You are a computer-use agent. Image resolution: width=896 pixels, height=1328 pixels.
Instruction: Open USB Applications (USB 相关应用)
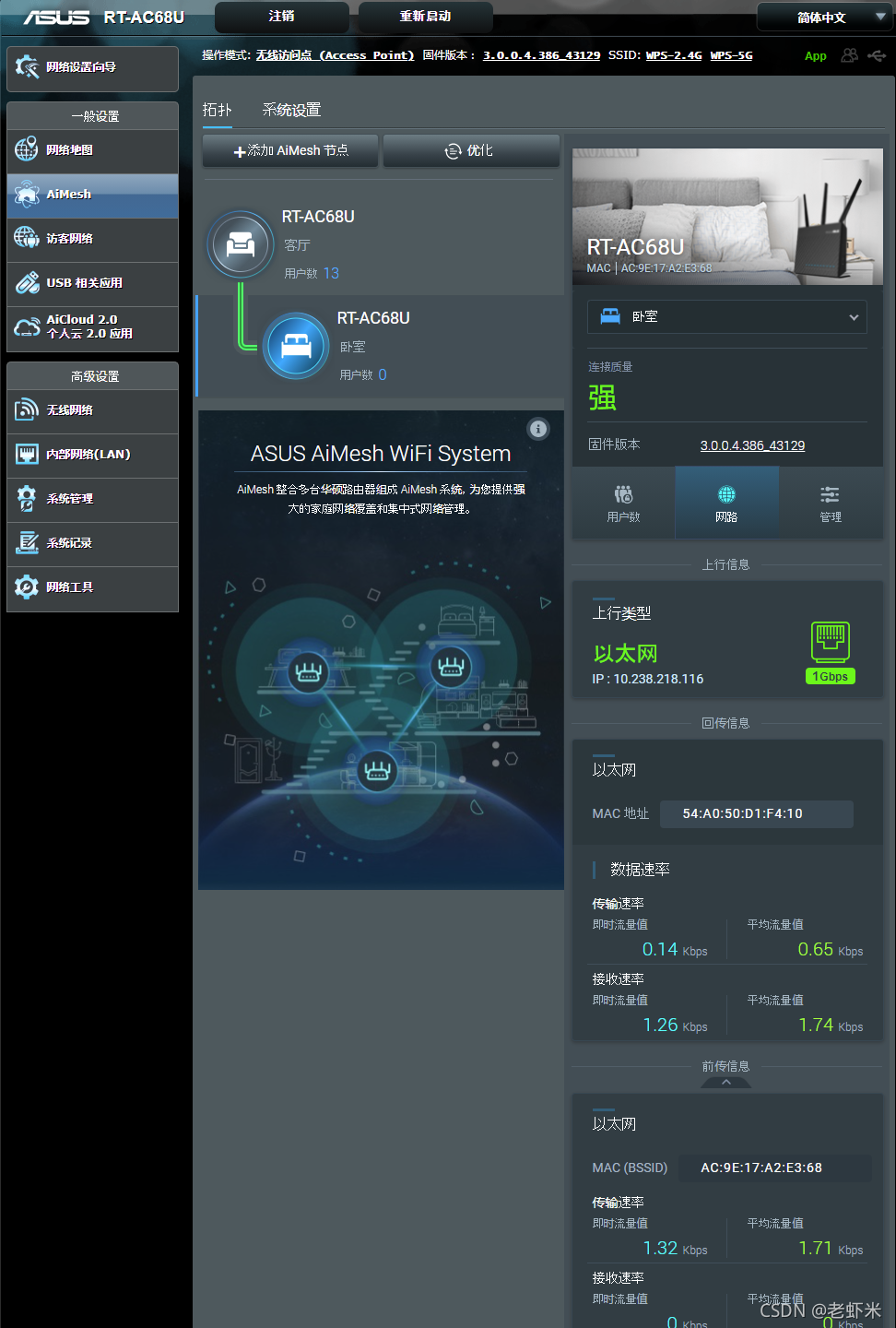pyautogui.click(x=92, y=283)
